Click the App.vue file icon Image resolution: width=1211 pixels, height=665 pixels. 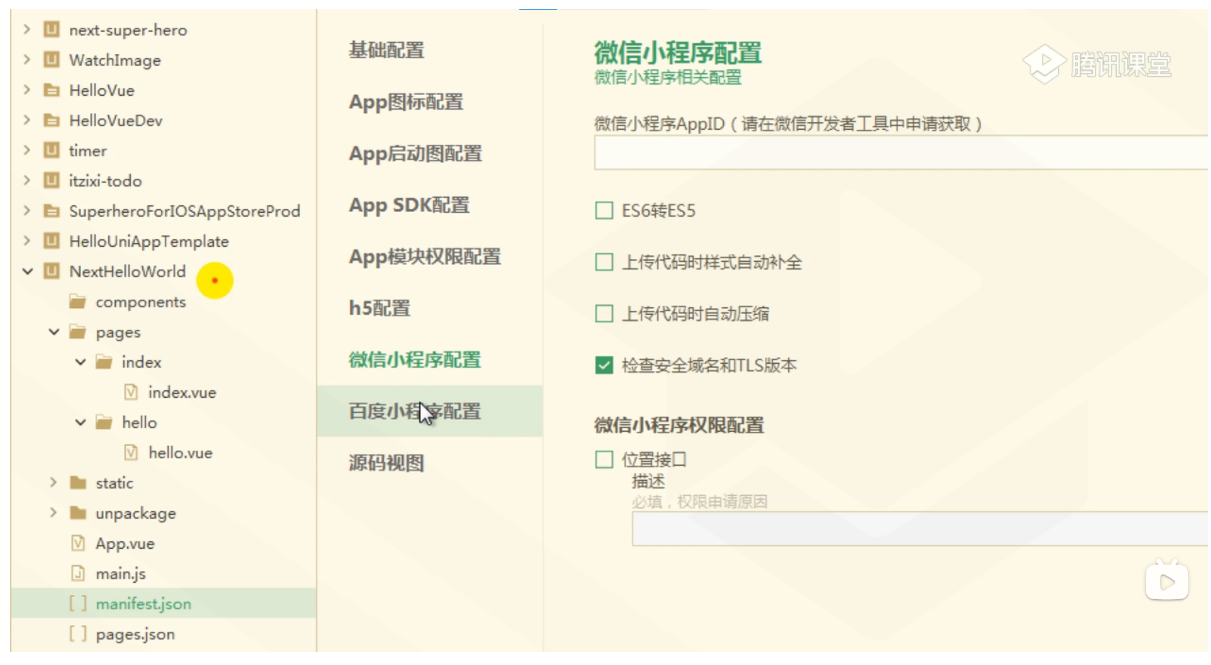[x=78, y=543]
